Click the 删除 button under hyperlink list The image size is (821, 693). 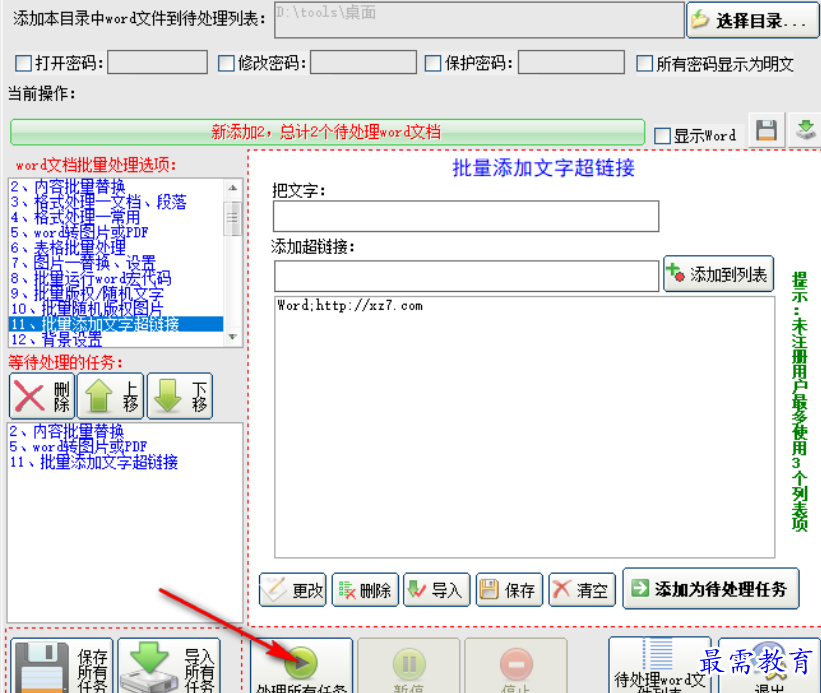[x=365, y=590]
